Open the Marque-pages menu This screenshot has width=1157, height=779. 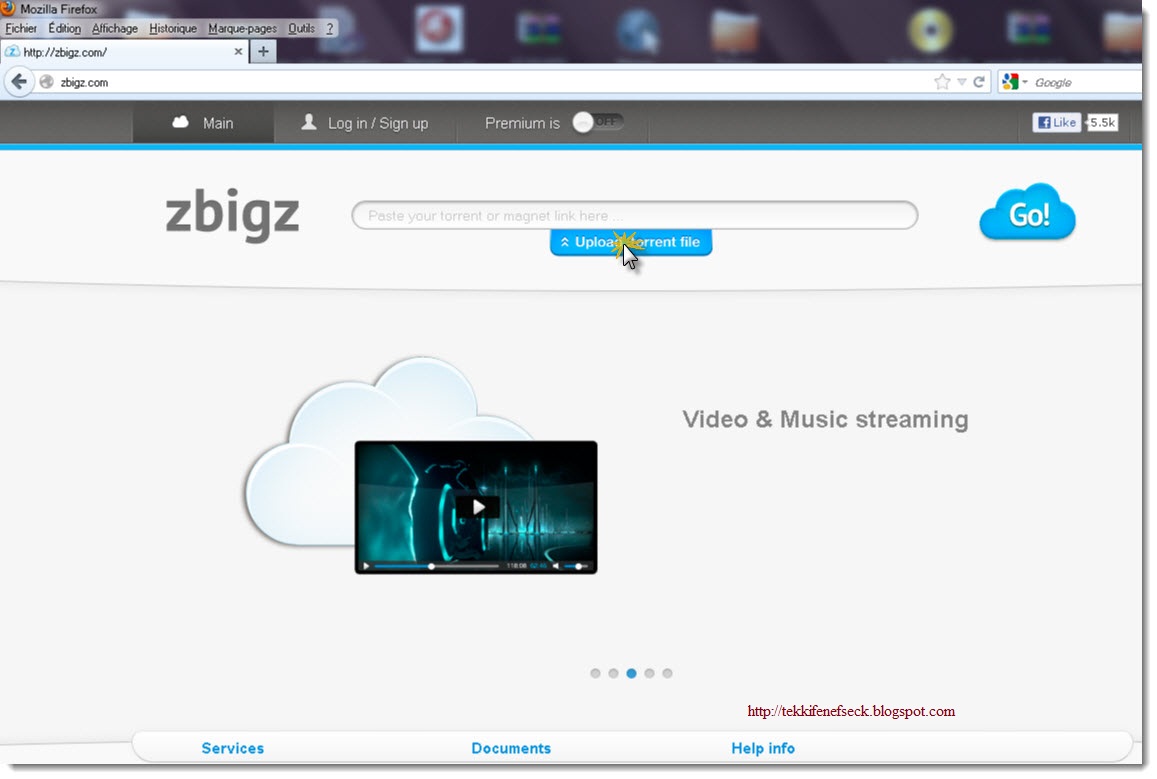pos(242,28)
